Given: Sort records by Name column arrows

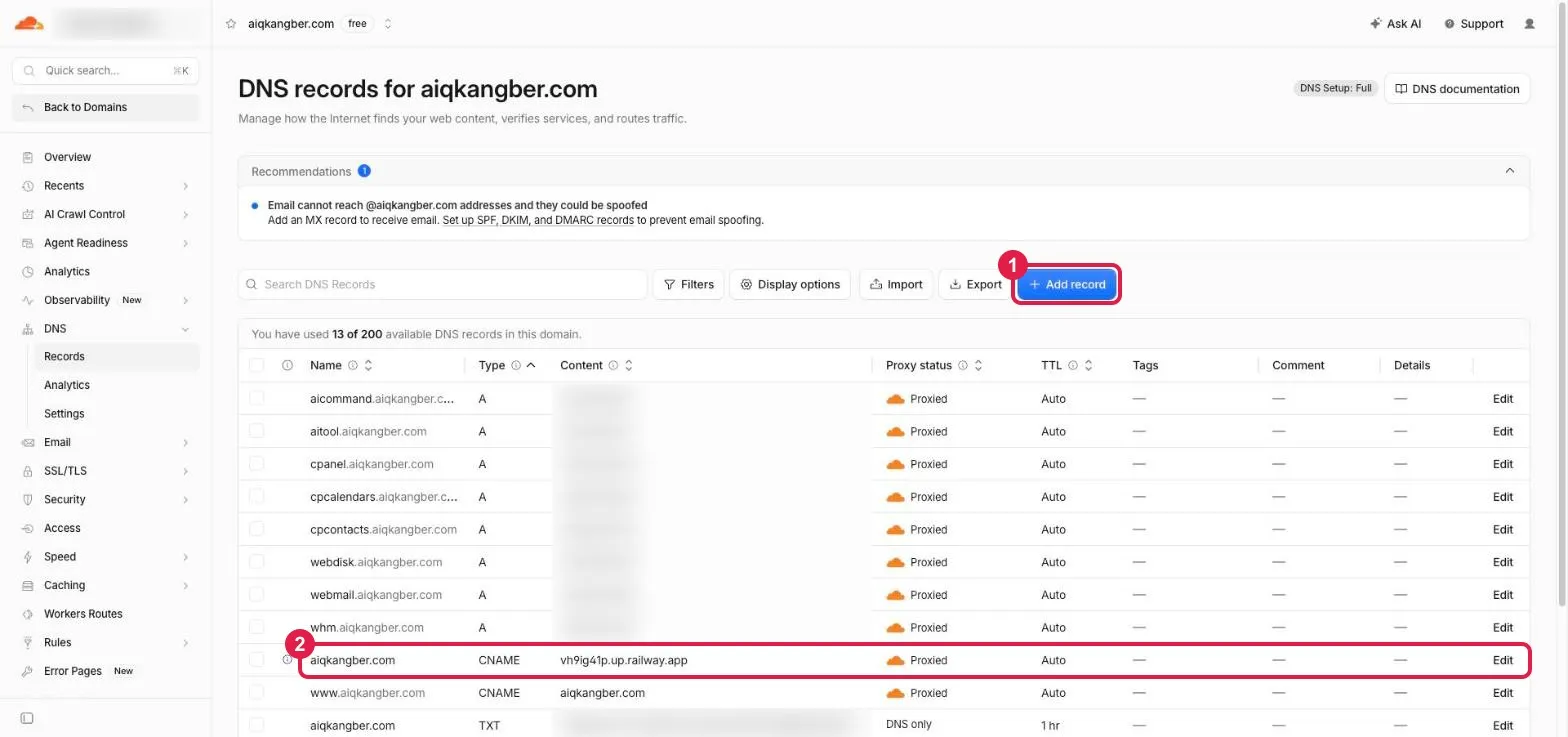Looking at the screenshot, I should click(x=368, y=366).
